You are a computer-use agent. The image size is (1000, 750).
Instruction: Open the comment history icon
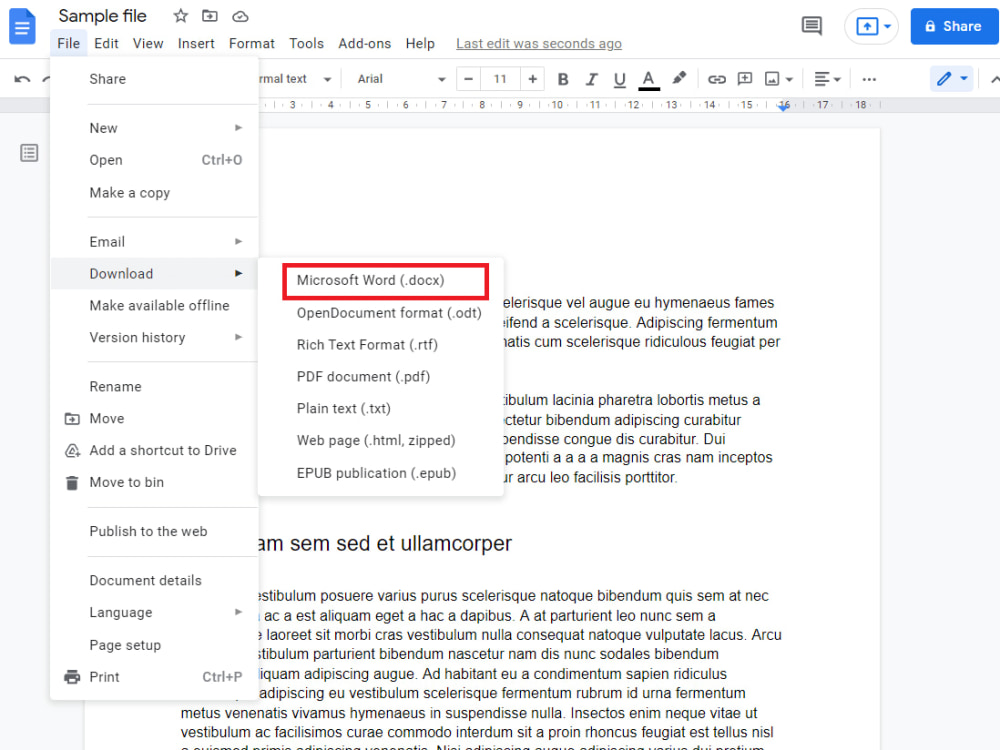(x=811, y=26)
